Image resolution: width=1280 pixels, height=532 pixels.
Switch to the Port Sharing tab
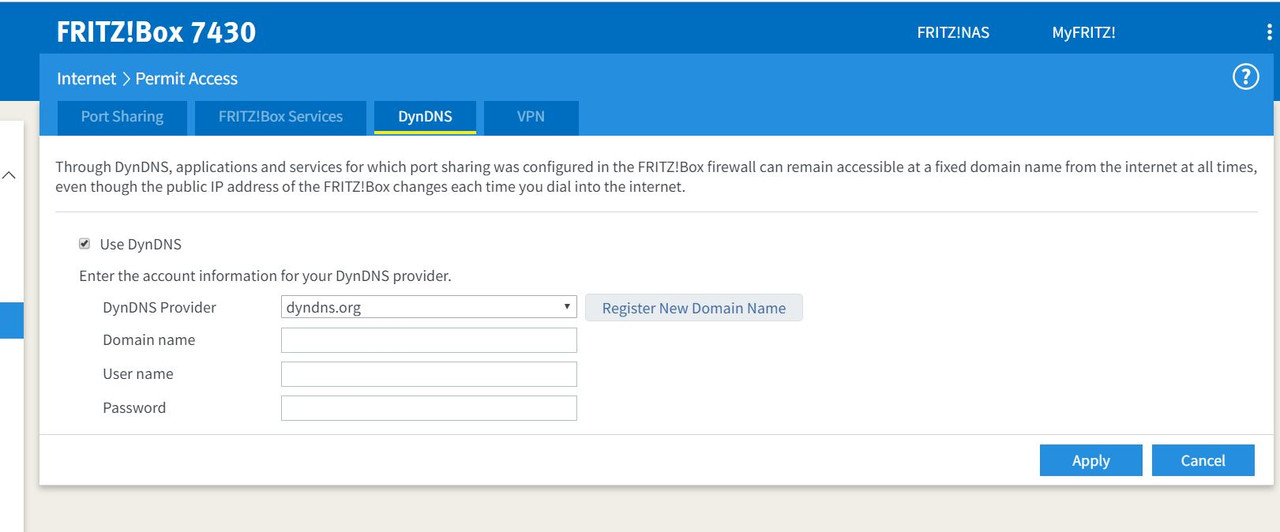tap(122, 116)
